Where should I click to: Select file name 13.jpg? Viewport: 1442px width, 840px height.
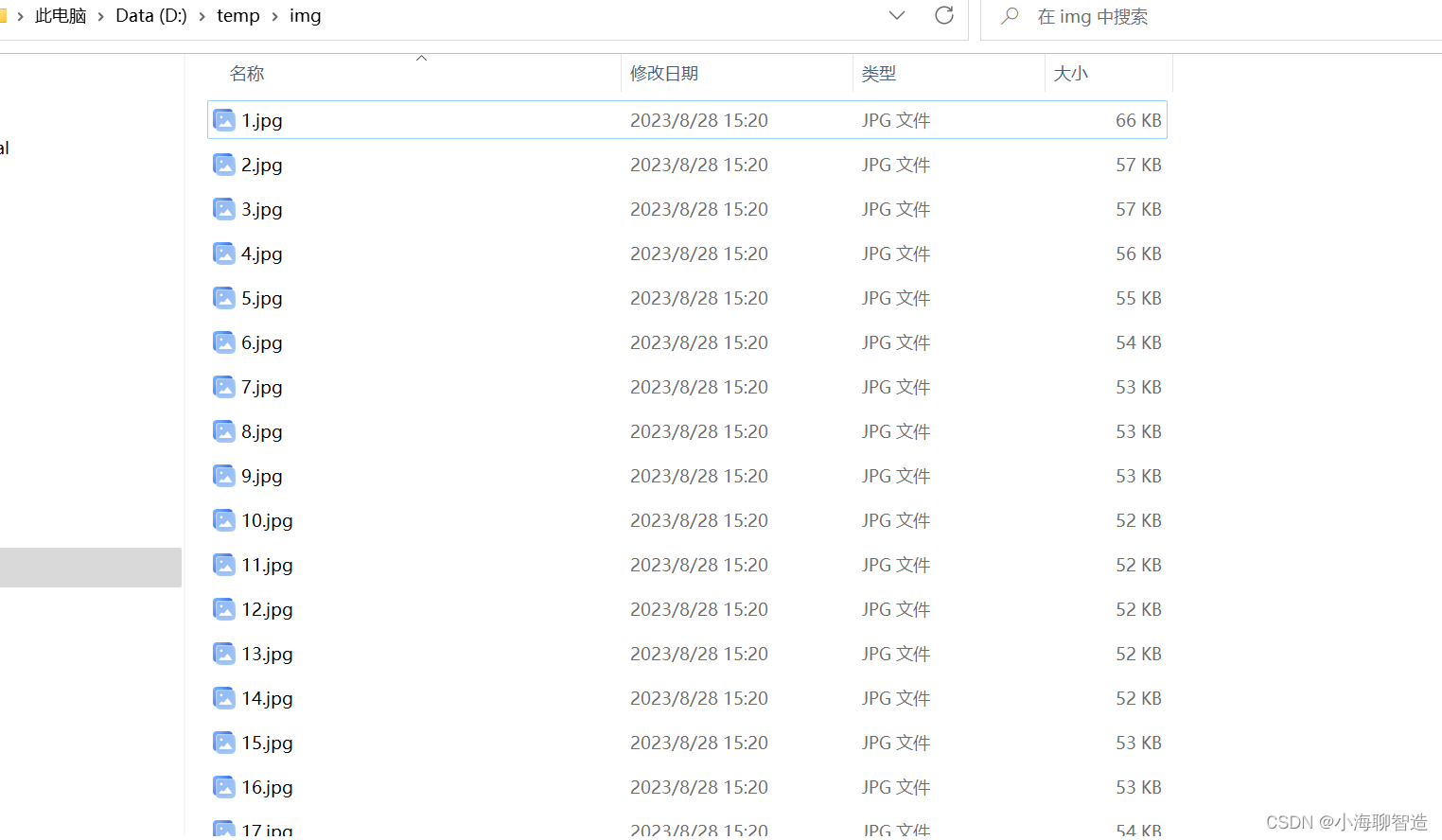(x=267, y=654)
